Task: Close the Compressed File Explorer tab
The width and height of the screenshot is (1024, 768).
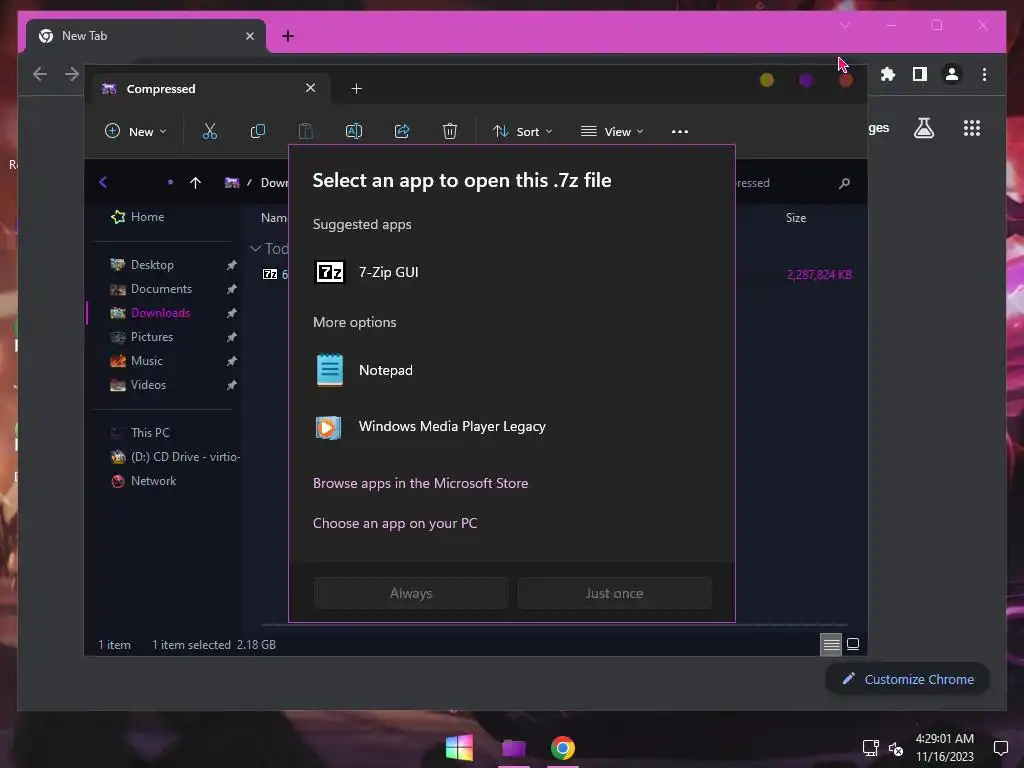Action: point(311,88)
